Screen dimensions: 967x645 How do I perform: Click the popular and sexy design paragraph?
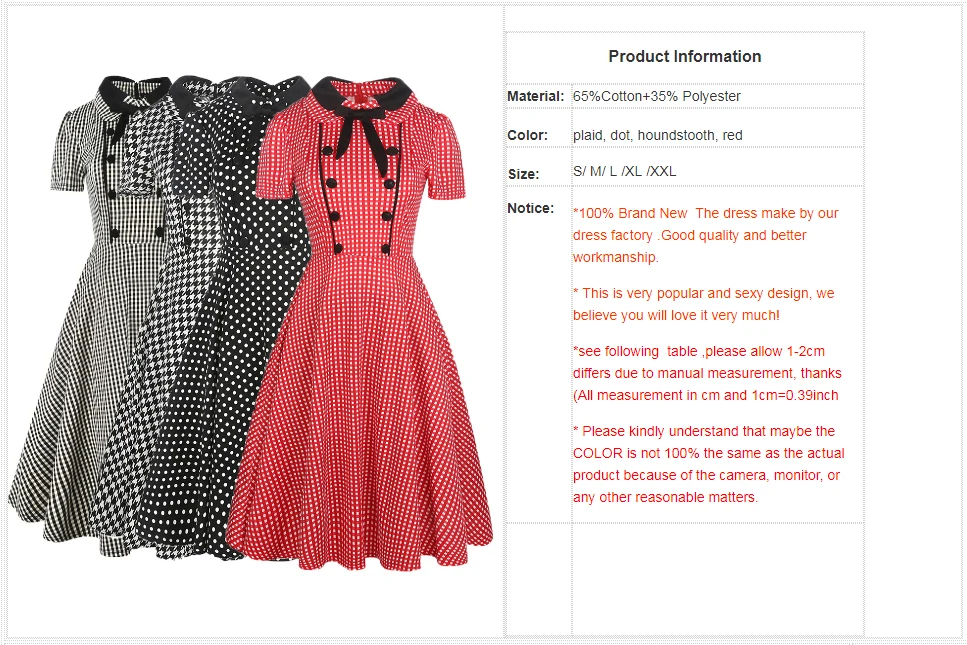(703, 304)
